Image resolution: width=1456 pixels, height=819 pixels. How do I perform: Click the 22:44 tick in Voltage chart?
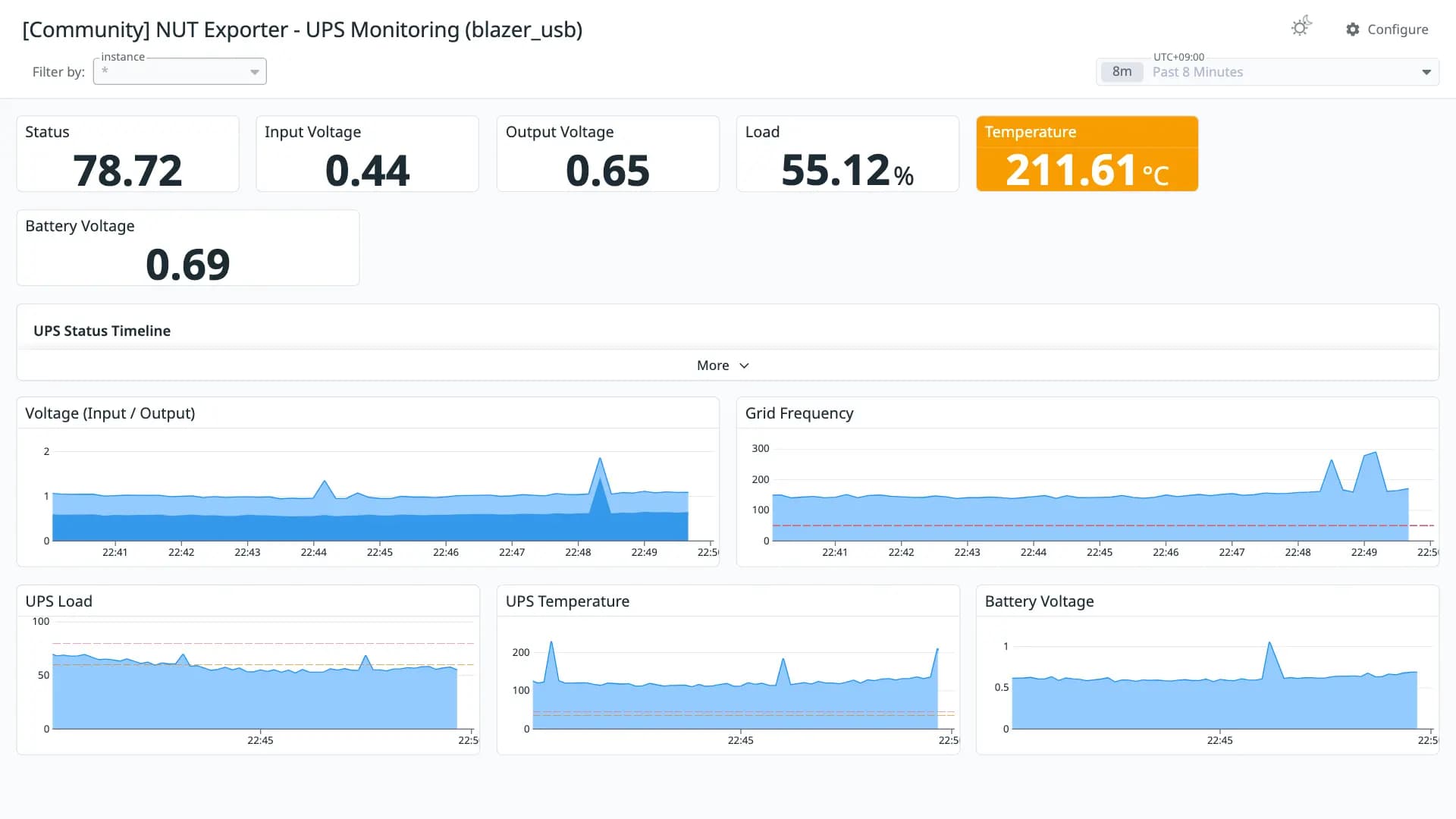coord(313,552)
